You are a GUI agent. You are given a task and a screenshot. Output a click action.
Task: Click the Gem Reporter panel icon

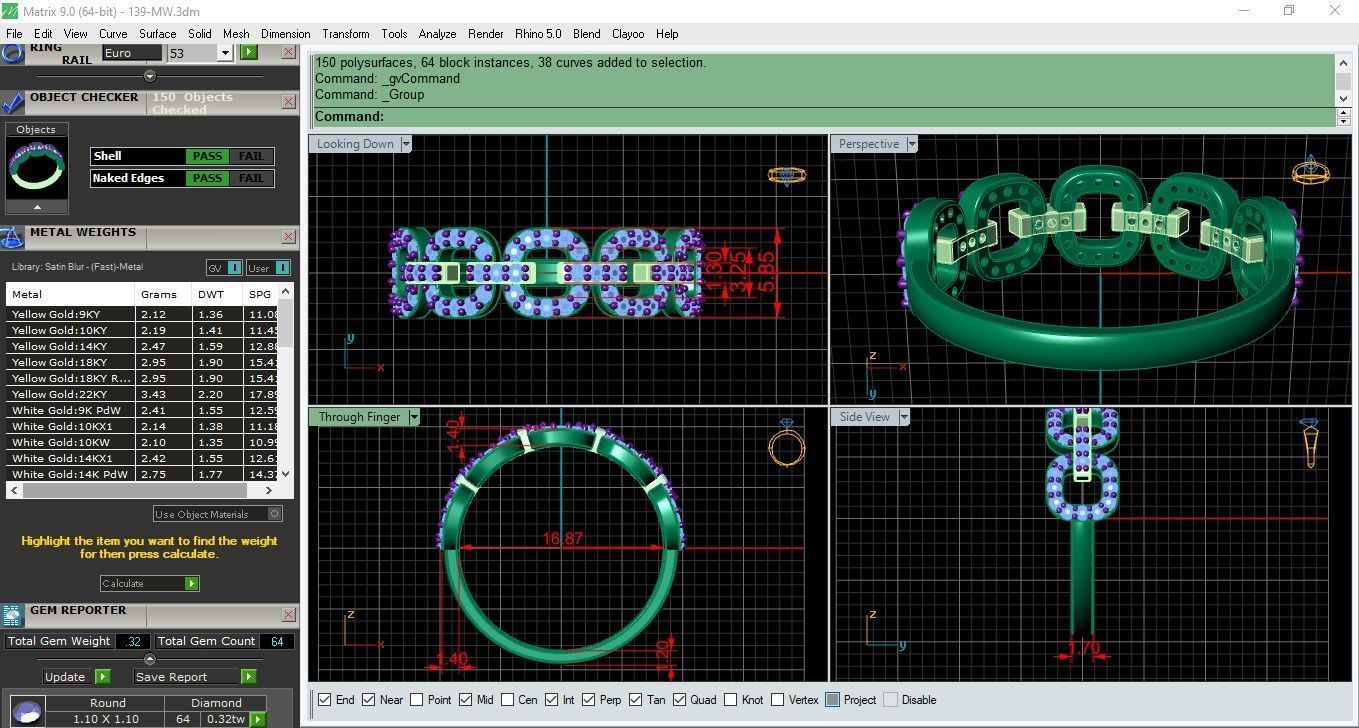coord(12,615)
